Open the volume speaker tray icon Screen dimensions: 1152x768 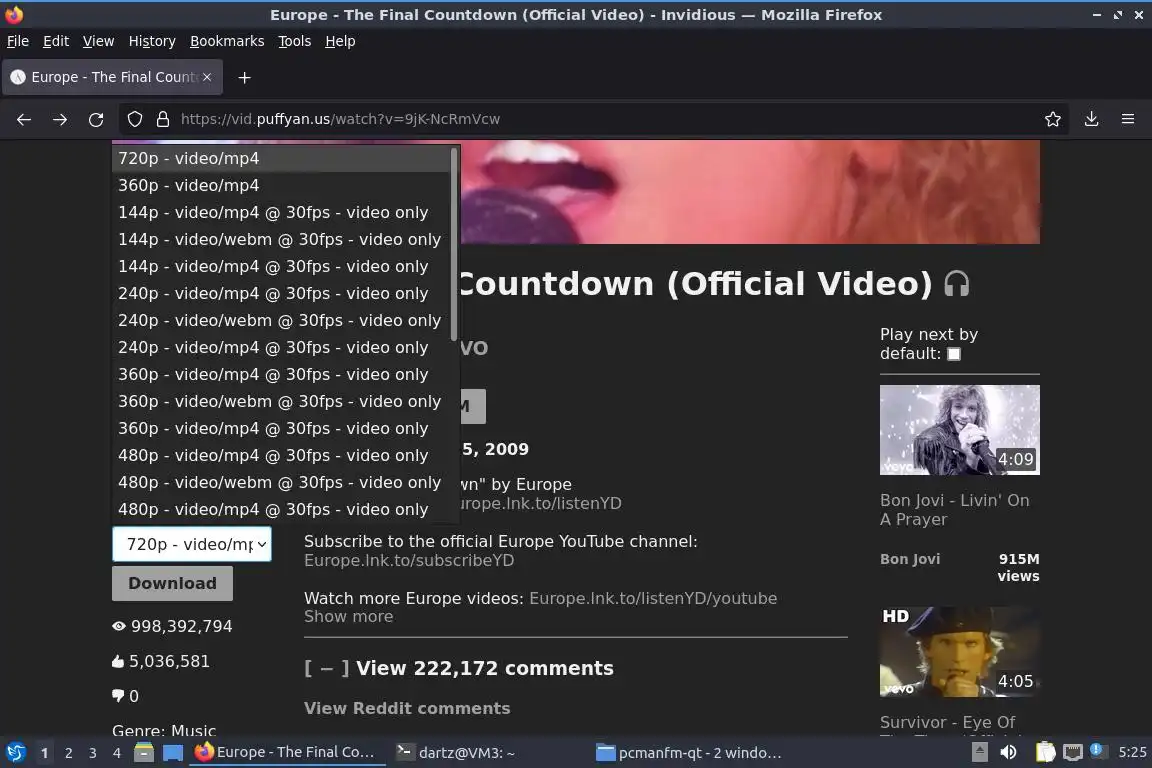point(1009,753)
